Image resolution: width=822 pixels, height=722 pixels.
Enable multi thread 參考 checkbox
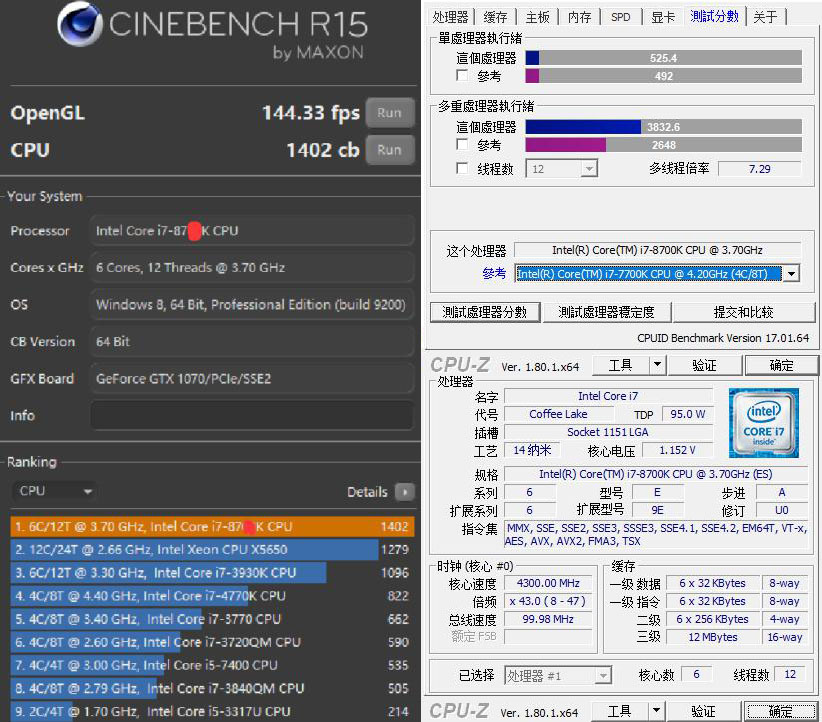tap(462, 144)
